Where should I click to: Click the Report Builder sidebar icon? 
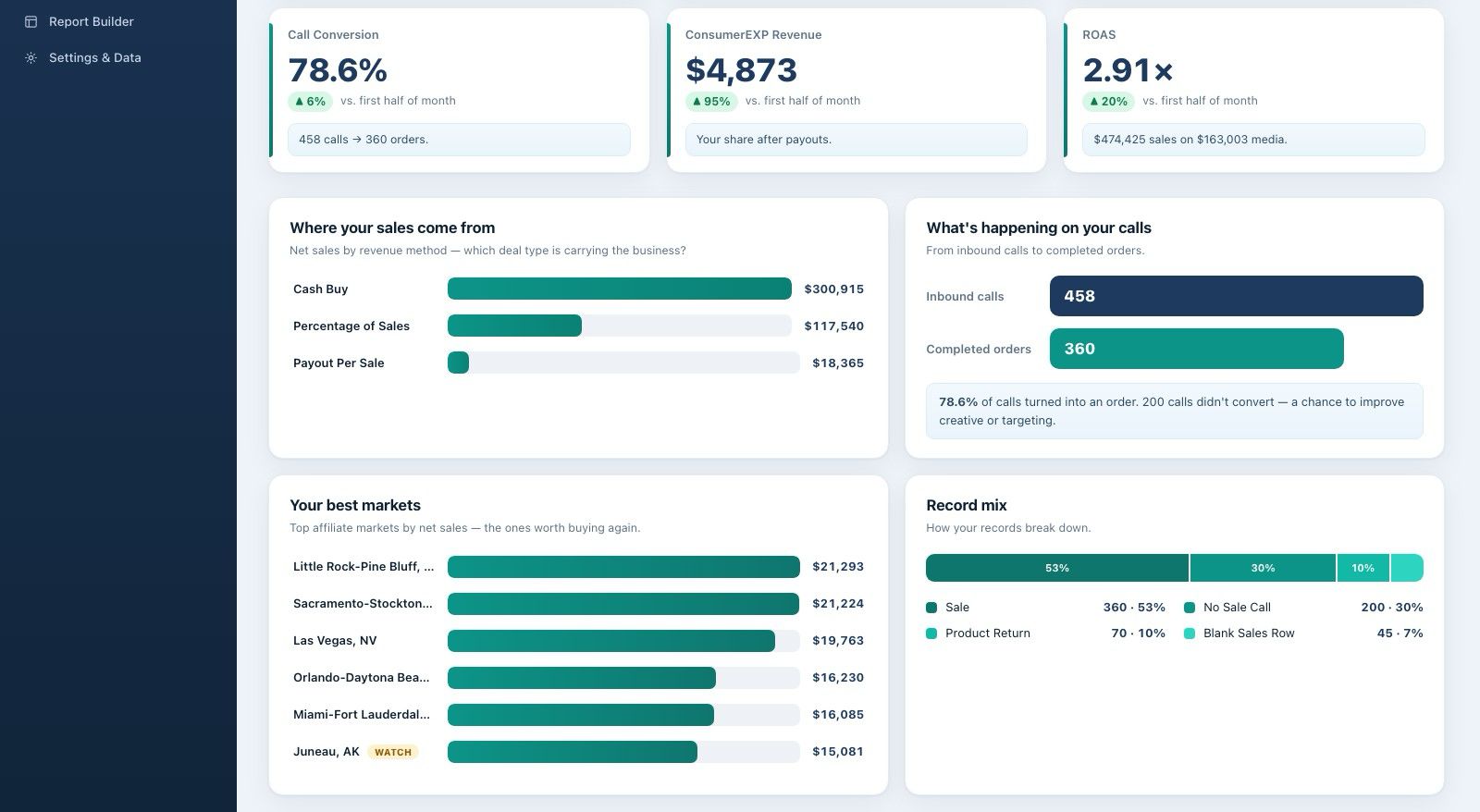pos(31,21)
